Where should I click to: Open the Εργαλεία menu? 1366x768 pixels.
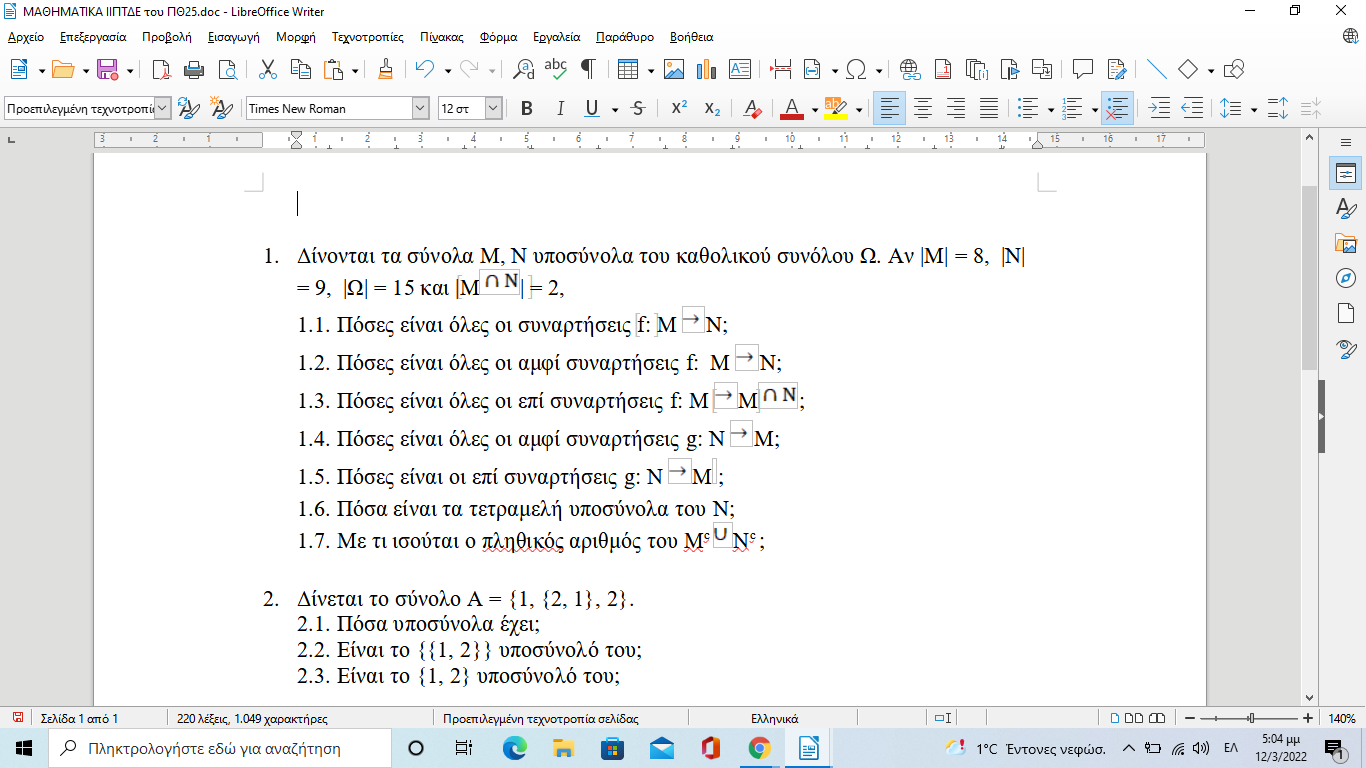[559, 37]
